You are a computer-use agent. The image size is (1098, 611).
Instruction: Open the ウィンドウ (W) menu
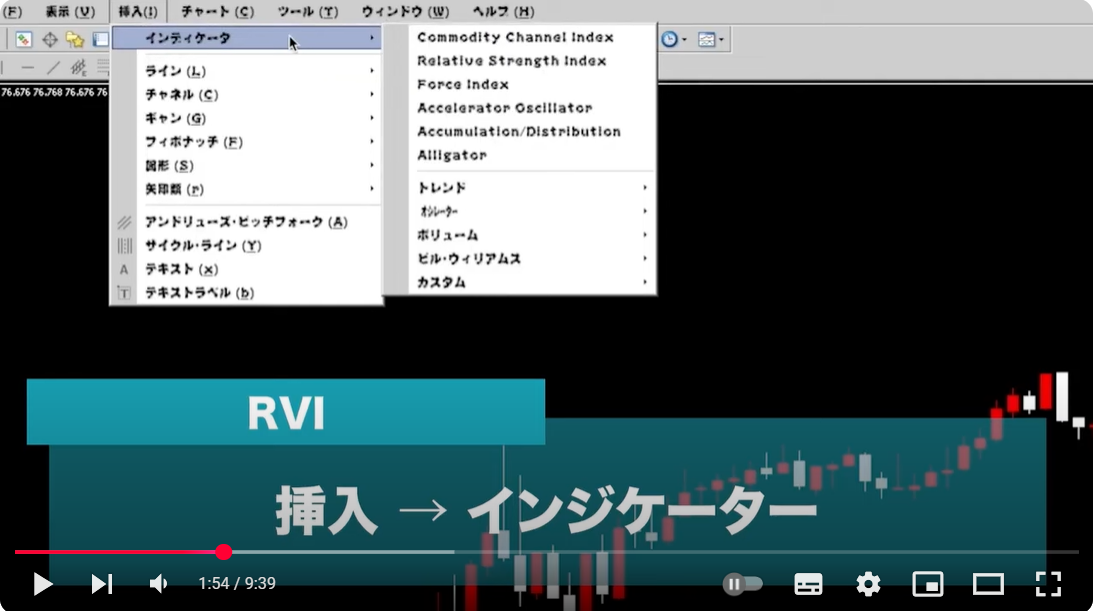click(405, 12)
